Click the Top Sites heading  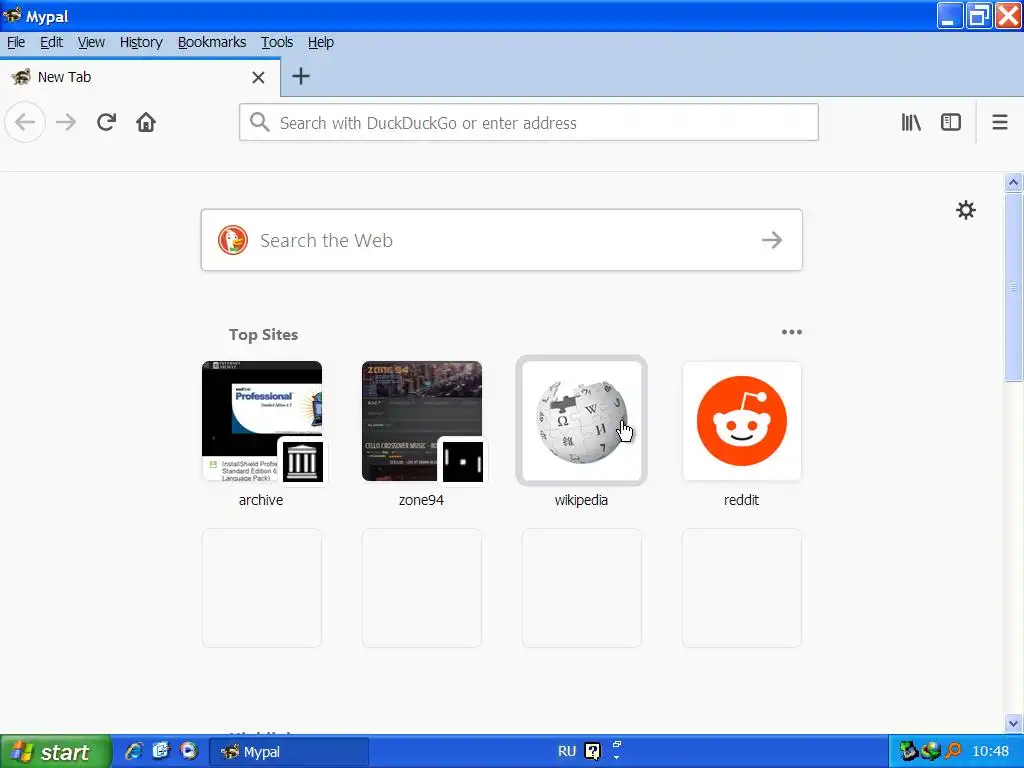(263, 334)
